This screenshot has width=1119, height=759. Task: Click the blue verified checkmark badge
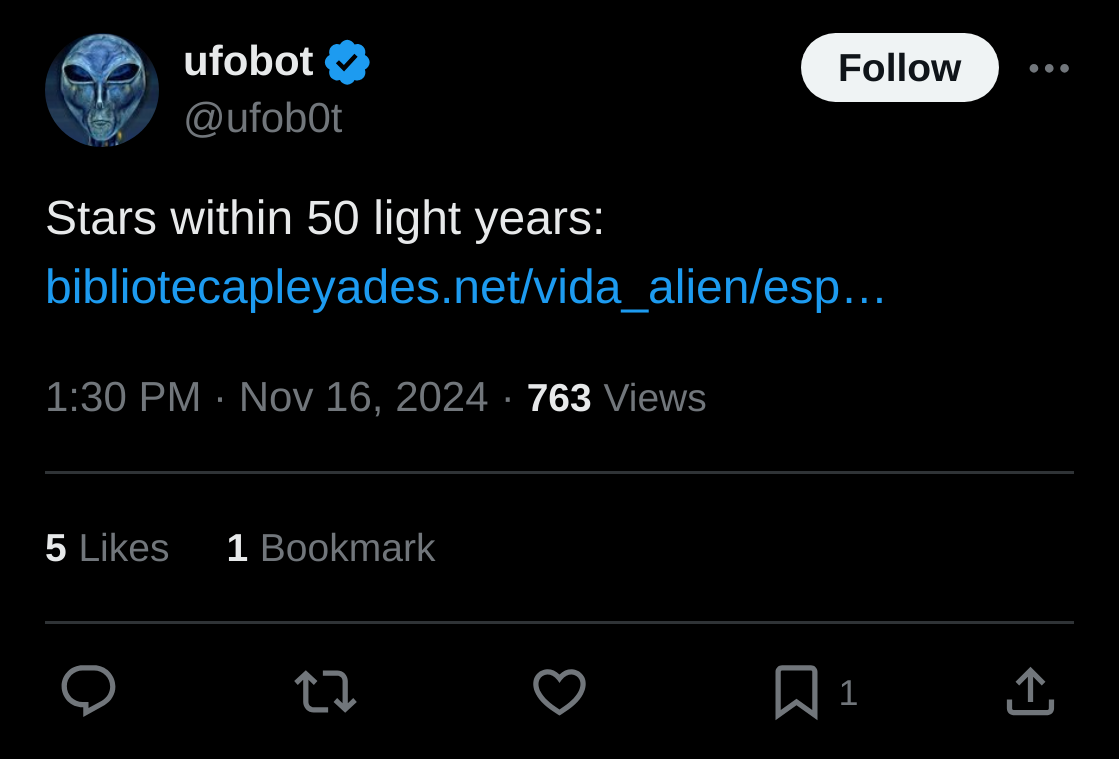(x=348, y=62)
